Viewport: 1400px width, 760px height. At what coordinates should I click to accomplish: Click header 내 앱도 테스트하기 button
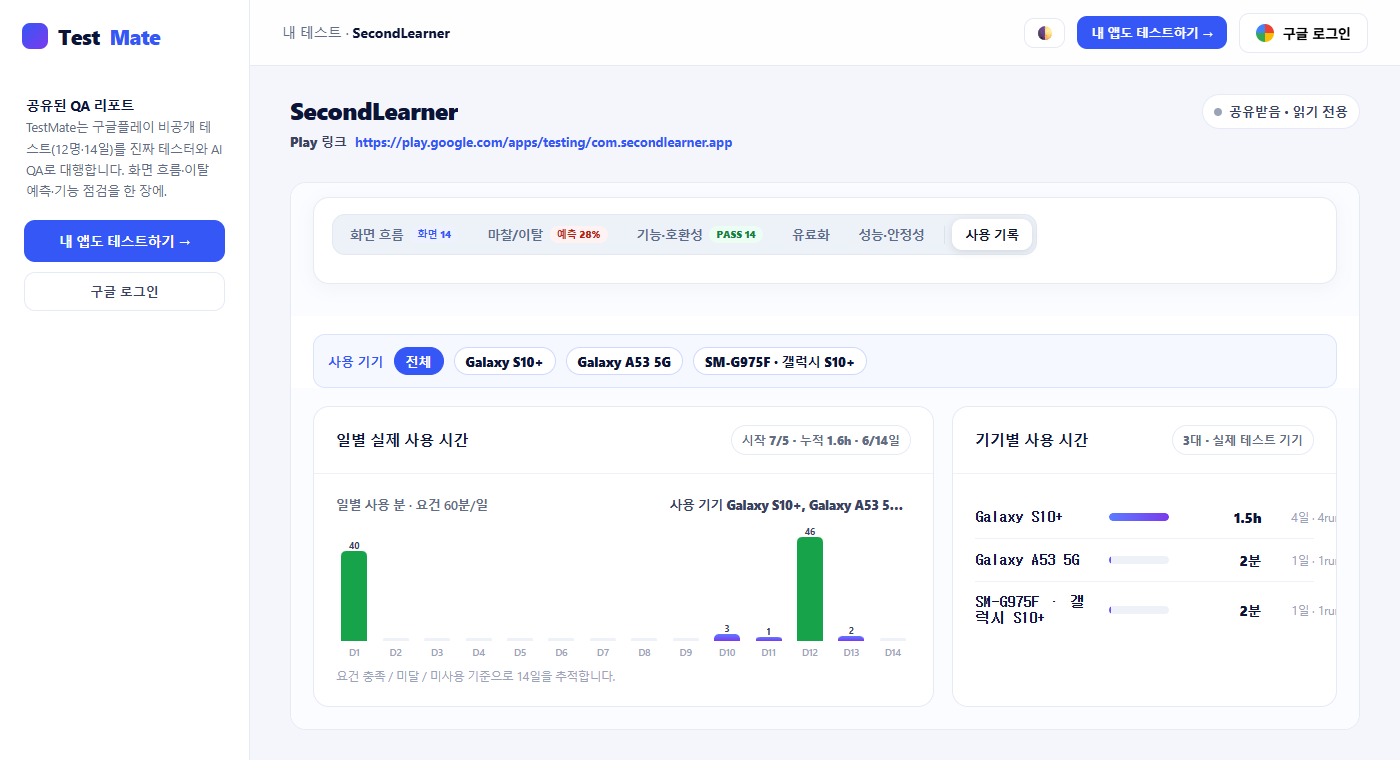(1152, 33)
